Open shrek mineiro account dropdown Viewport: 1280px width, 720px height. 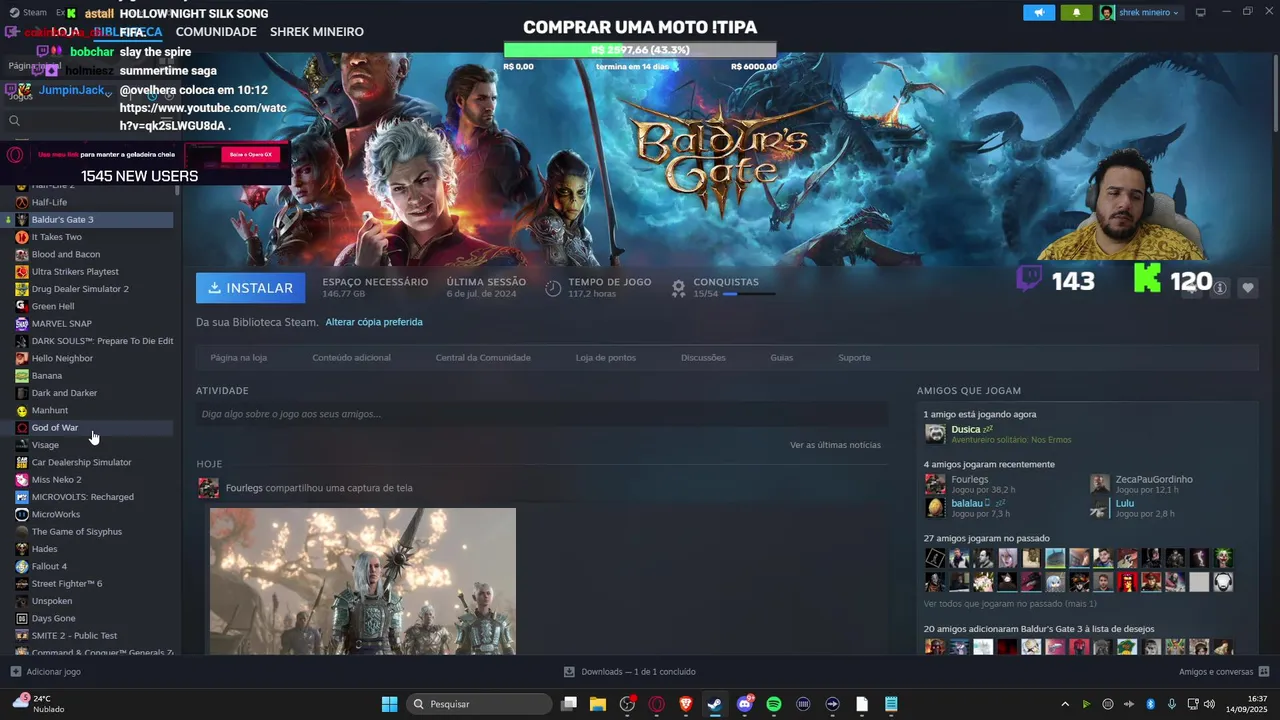click(x=1140, y=12)
